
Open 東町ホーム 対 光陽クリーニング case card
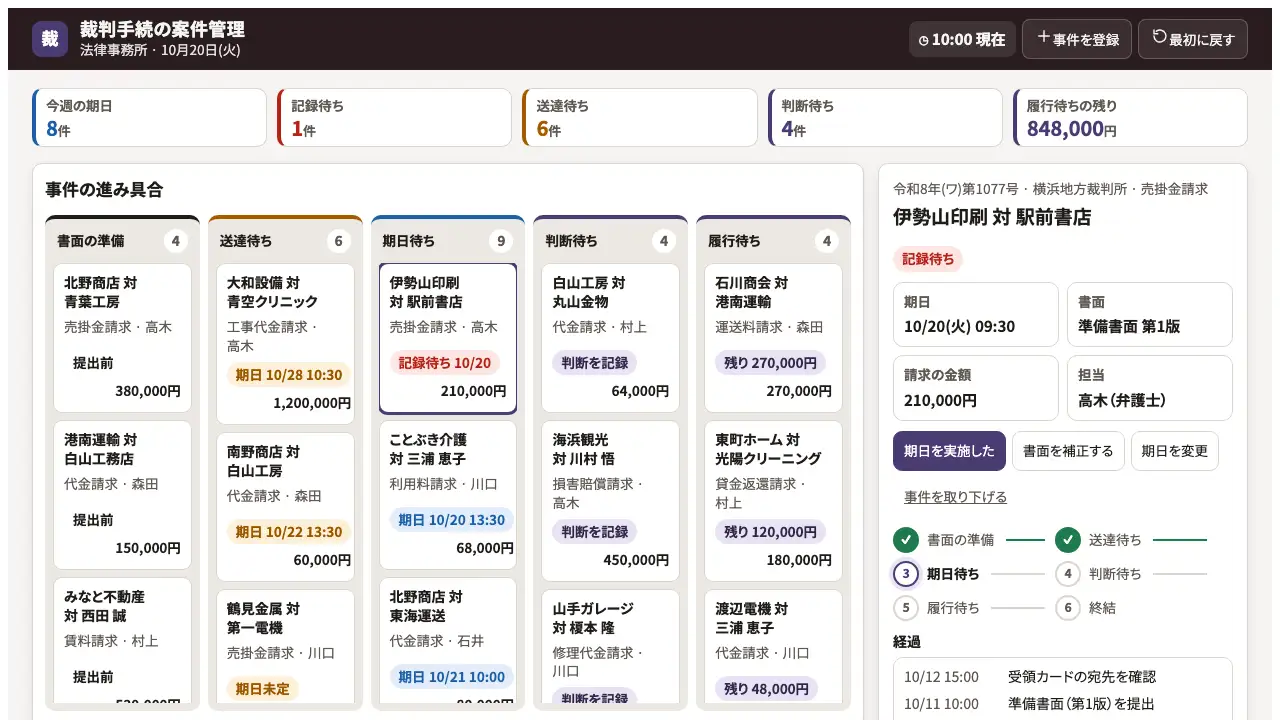pyautogui.click(x=773, y=500)
